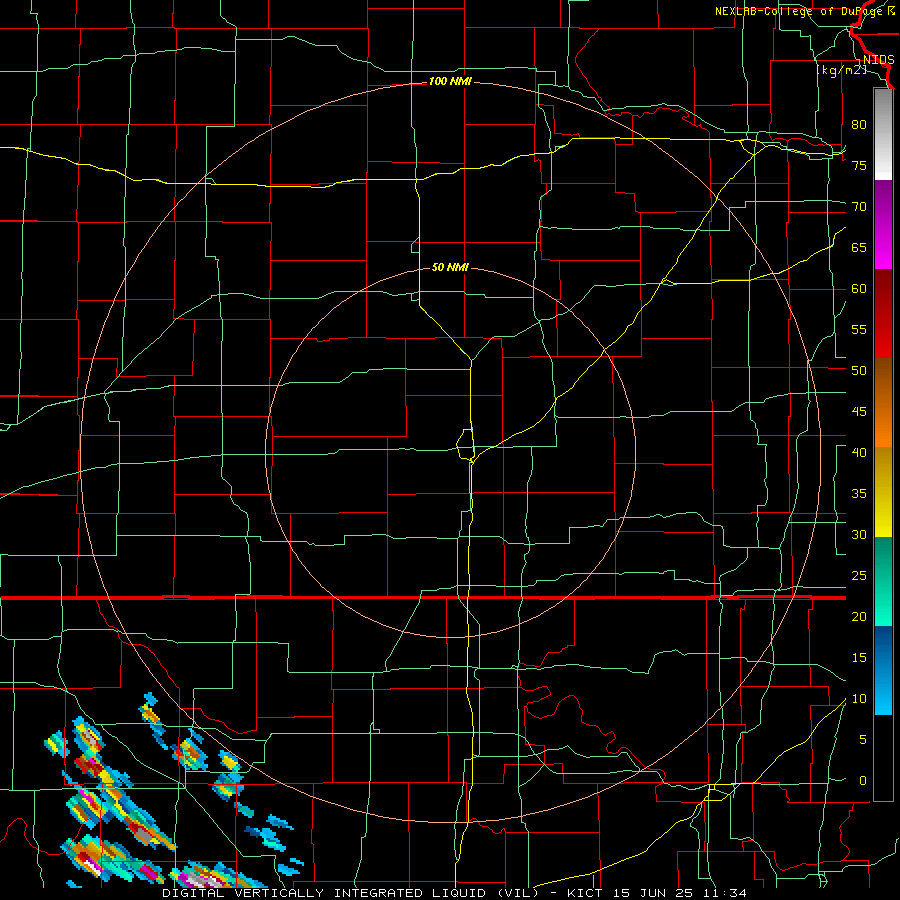
Task: Click the 35 value on the scale
Action: tap(859, 494)
